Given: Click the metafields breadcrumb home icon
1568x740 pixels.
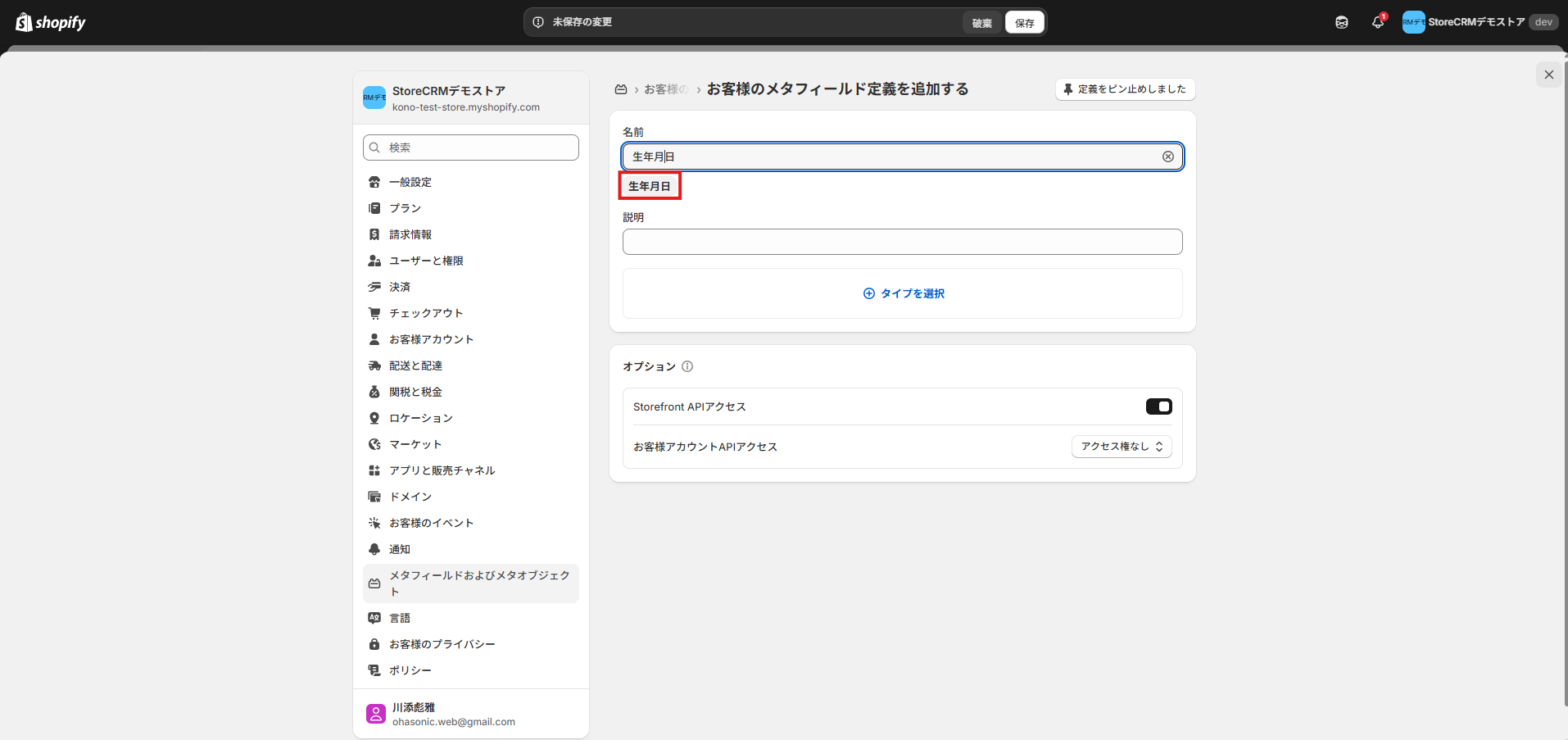Looking at the screenshot, I should (x=621, y=89).
